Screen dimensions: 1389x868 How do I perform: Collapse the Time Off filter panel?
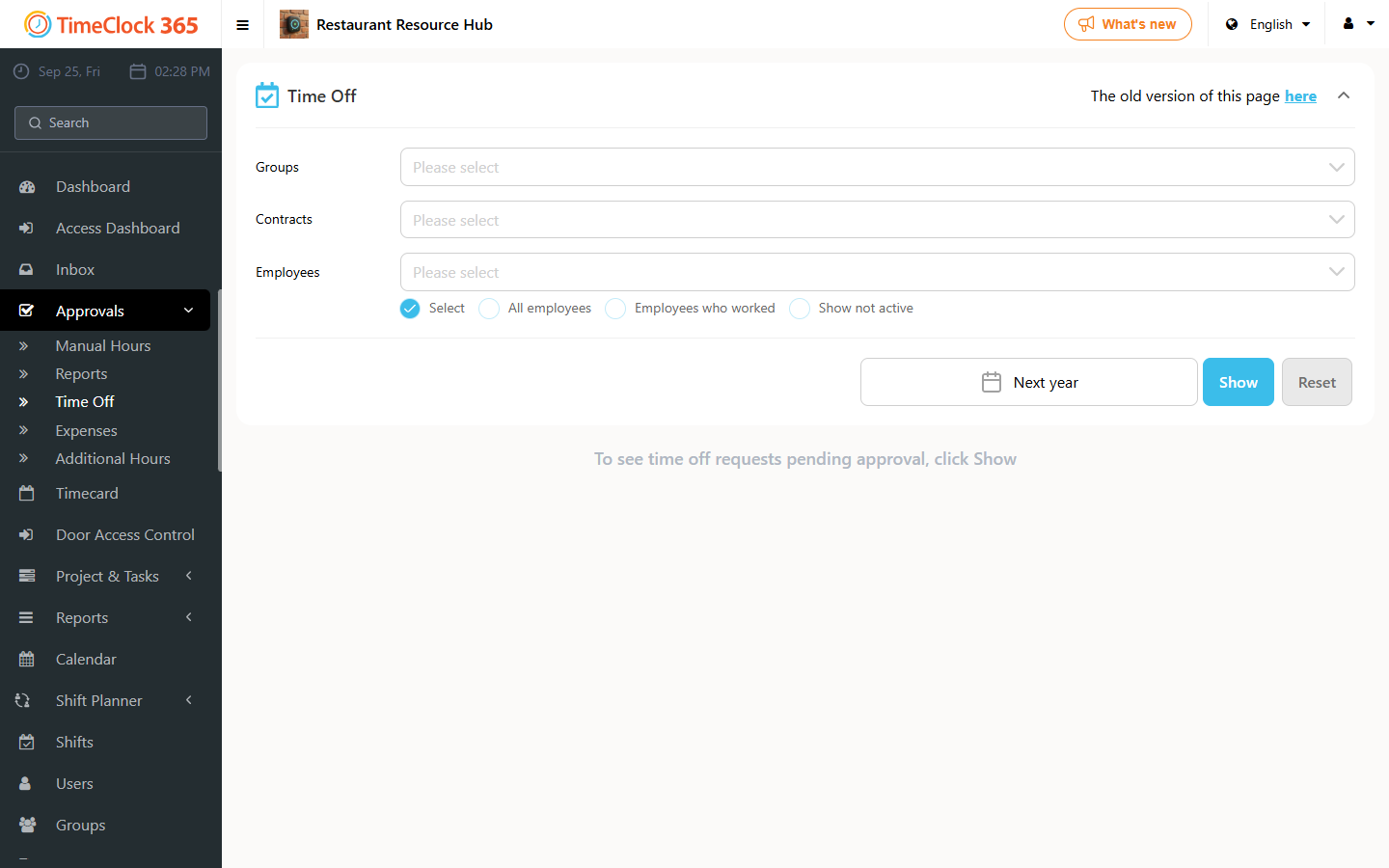click(1344, 95)
